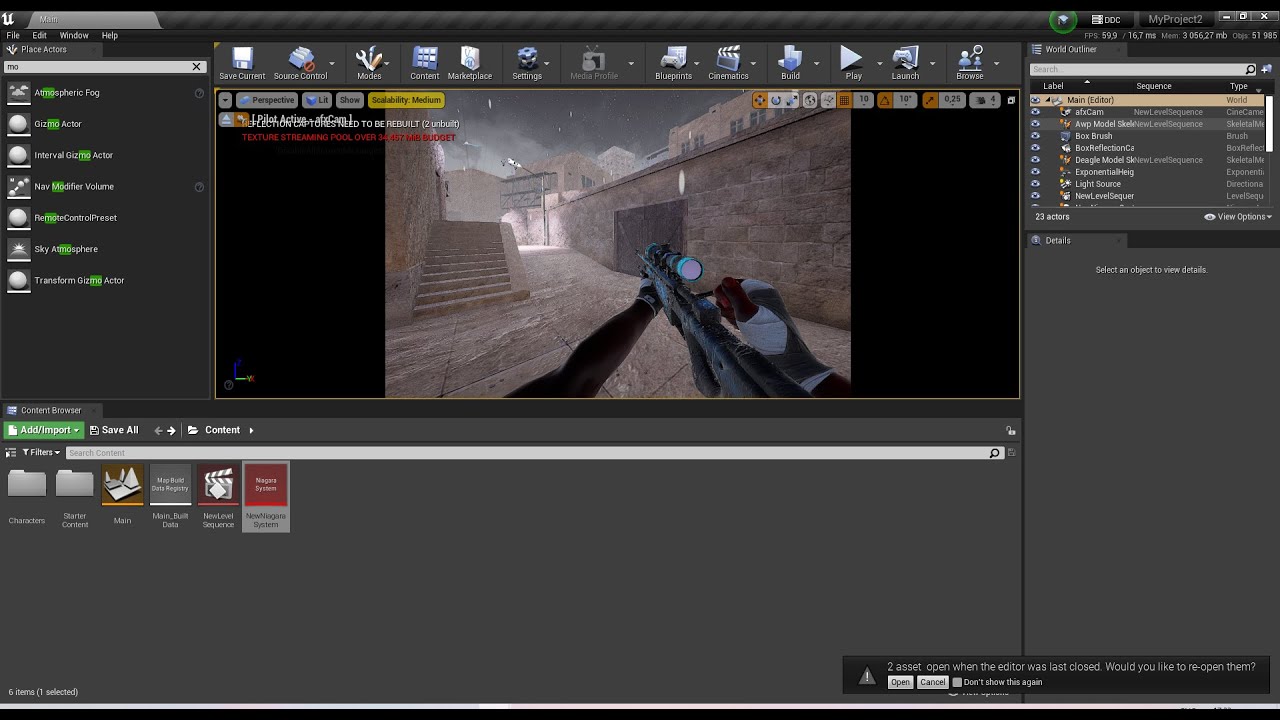Open the Help menu
This screenshot has height=720, width=1280.
(x=109, y=35)
